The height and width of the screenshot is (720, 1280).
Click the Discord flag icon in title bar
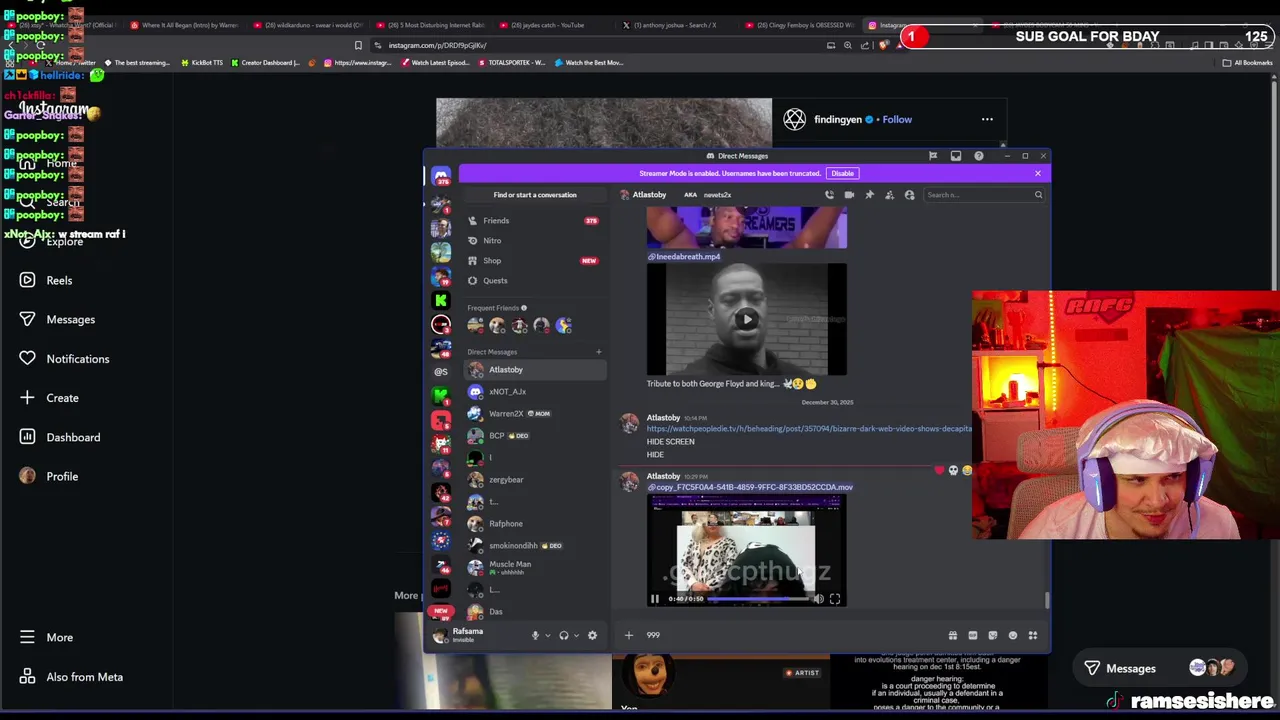(x=933, y=156)
